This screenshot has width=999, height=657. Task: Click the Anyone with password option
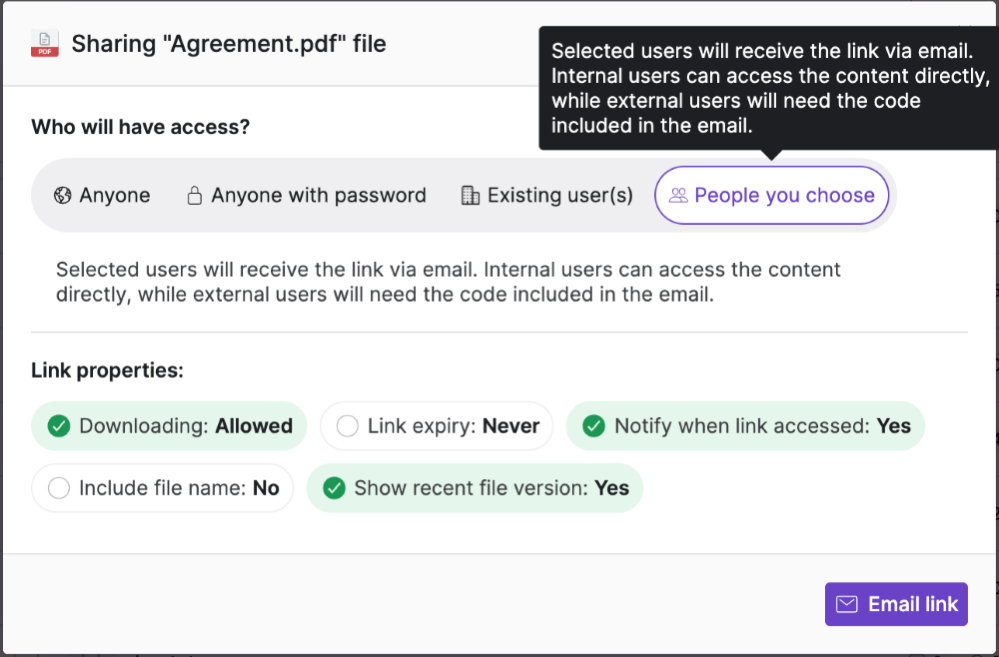(306, 195)
